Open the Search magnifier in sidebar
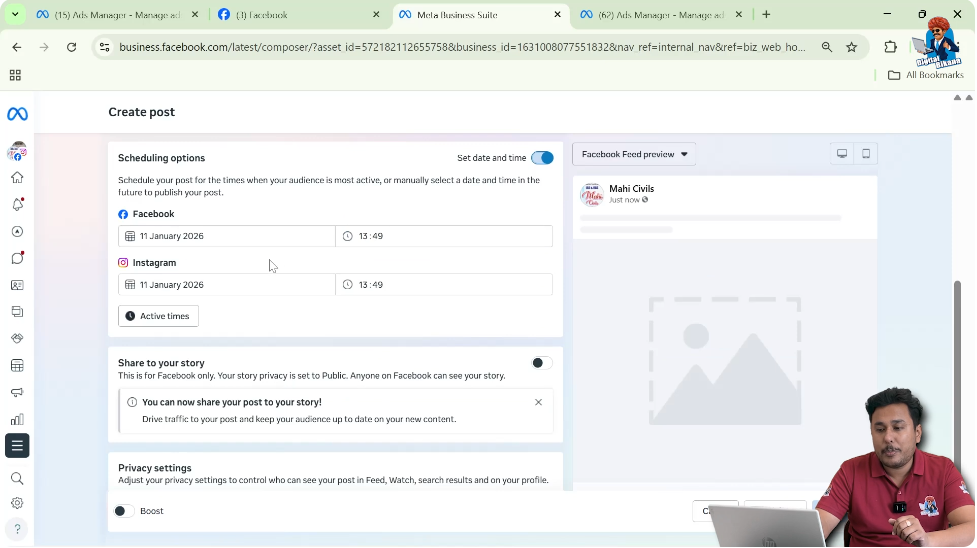Screen dimensions: 977x548 click(x=17, y=479)
